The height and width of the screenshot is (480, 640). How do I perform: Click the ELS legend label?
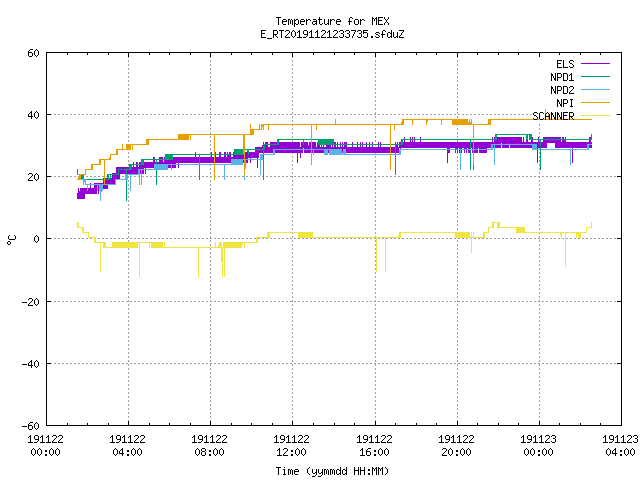565,64
